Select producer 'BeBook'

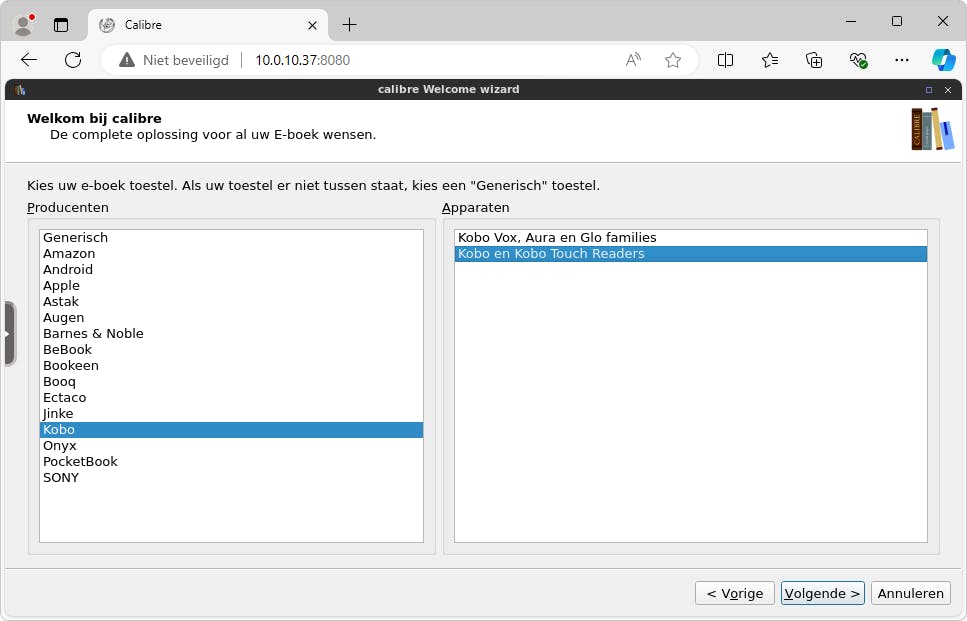(231, 350)
